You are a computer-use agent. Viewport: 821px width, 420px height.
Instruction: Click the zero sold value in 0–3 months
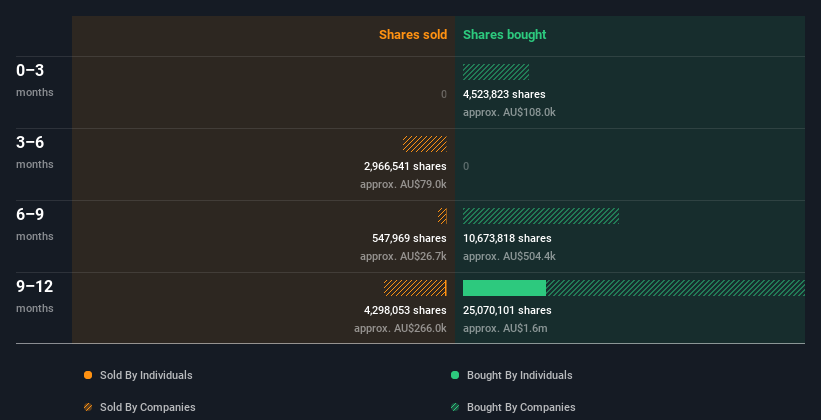(x=444, y=94)
